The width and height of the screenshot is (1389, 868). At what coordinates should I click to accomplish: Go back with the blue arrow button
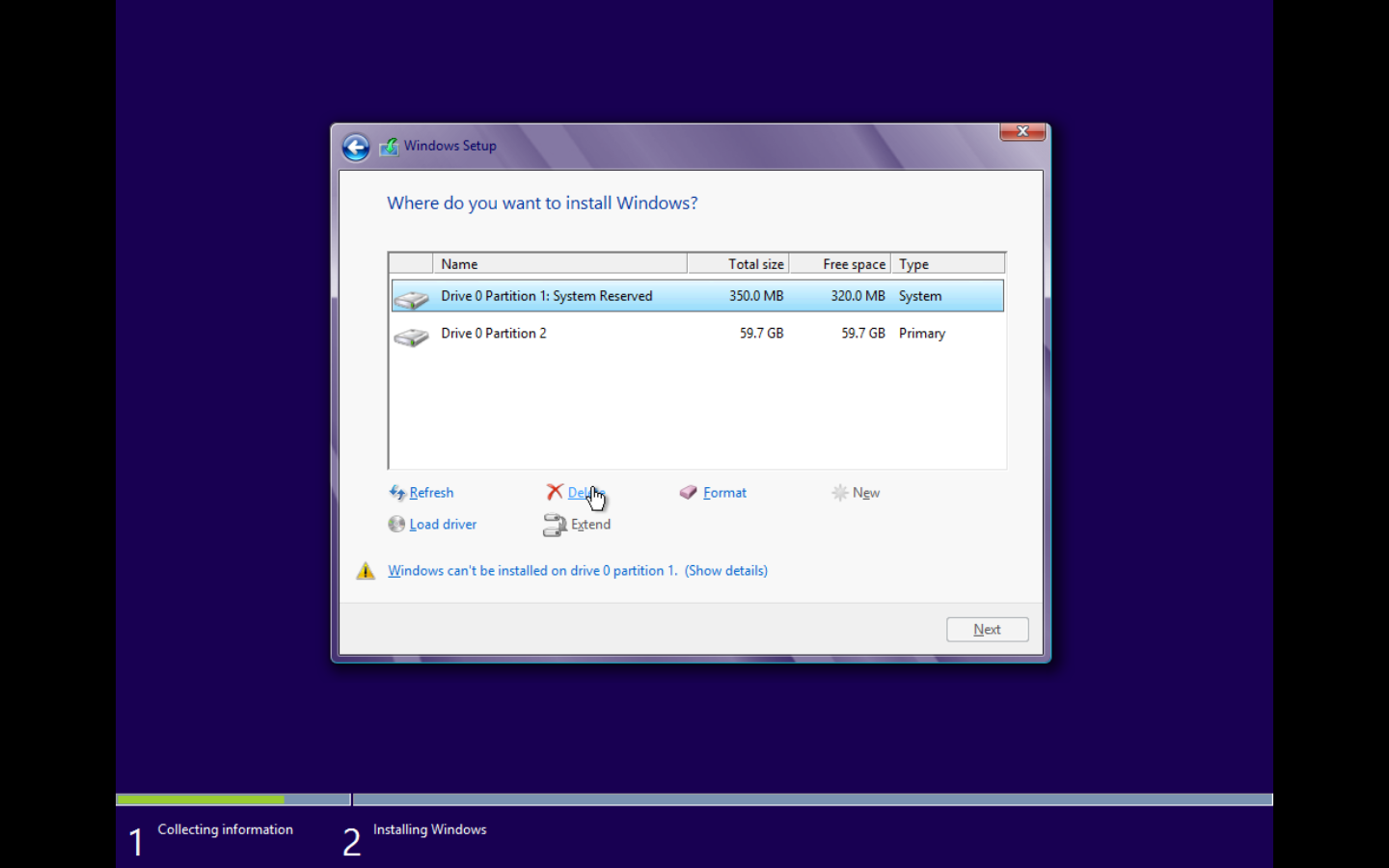[x=356, y=147]
